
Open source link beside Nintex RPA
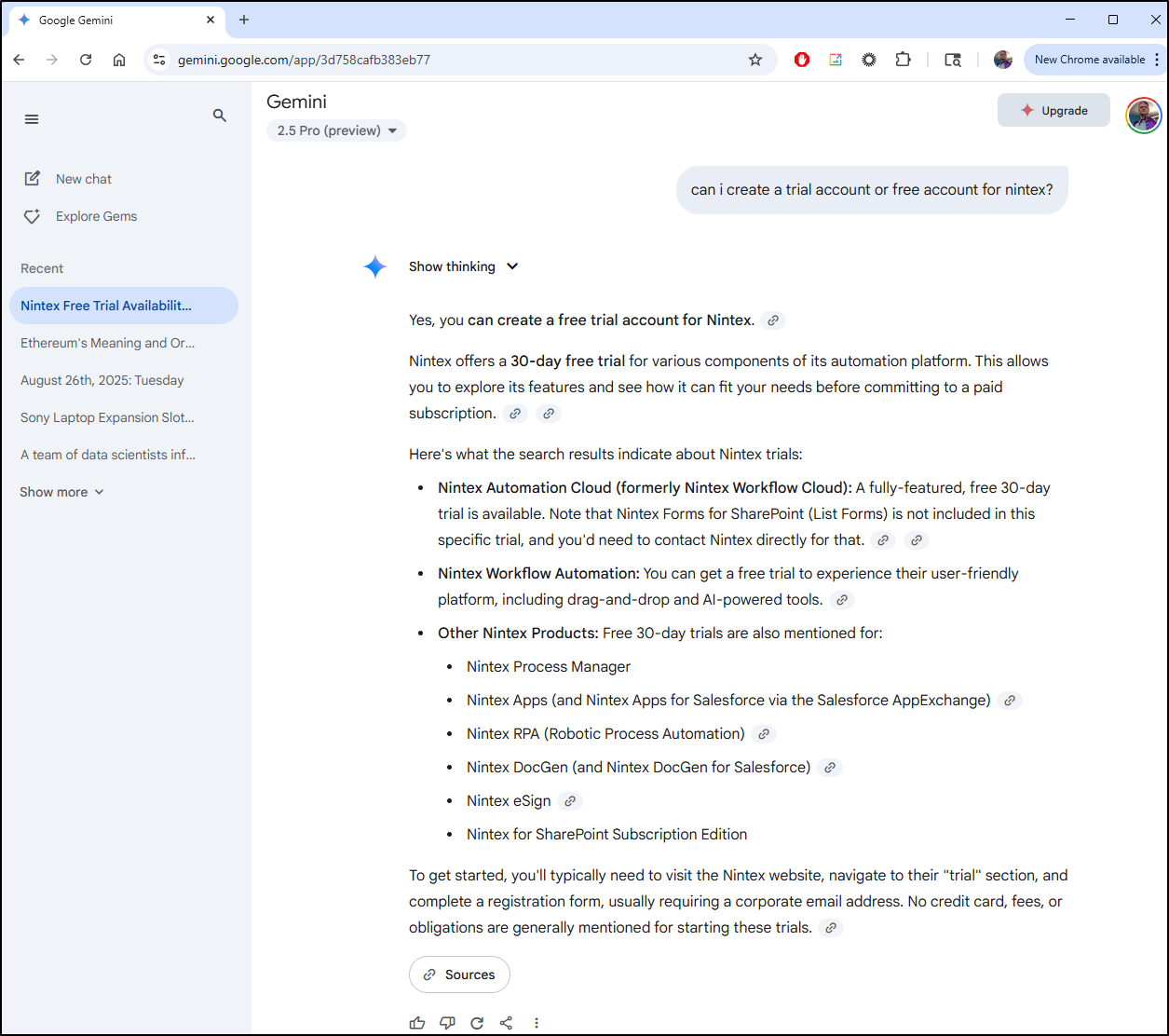point(764,734)
